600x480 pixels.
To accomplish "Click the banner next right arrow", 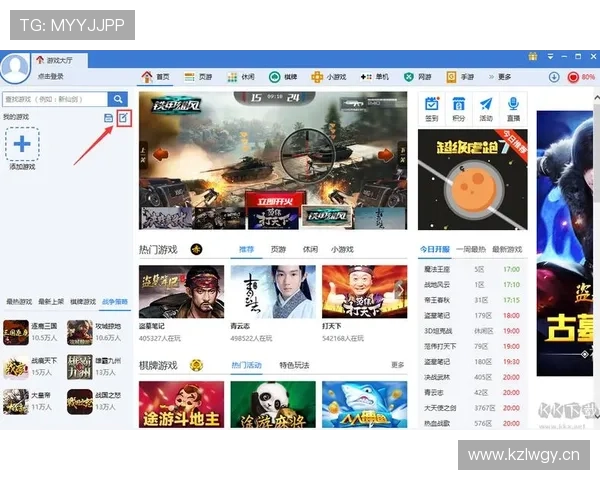I will coord(385,155).
